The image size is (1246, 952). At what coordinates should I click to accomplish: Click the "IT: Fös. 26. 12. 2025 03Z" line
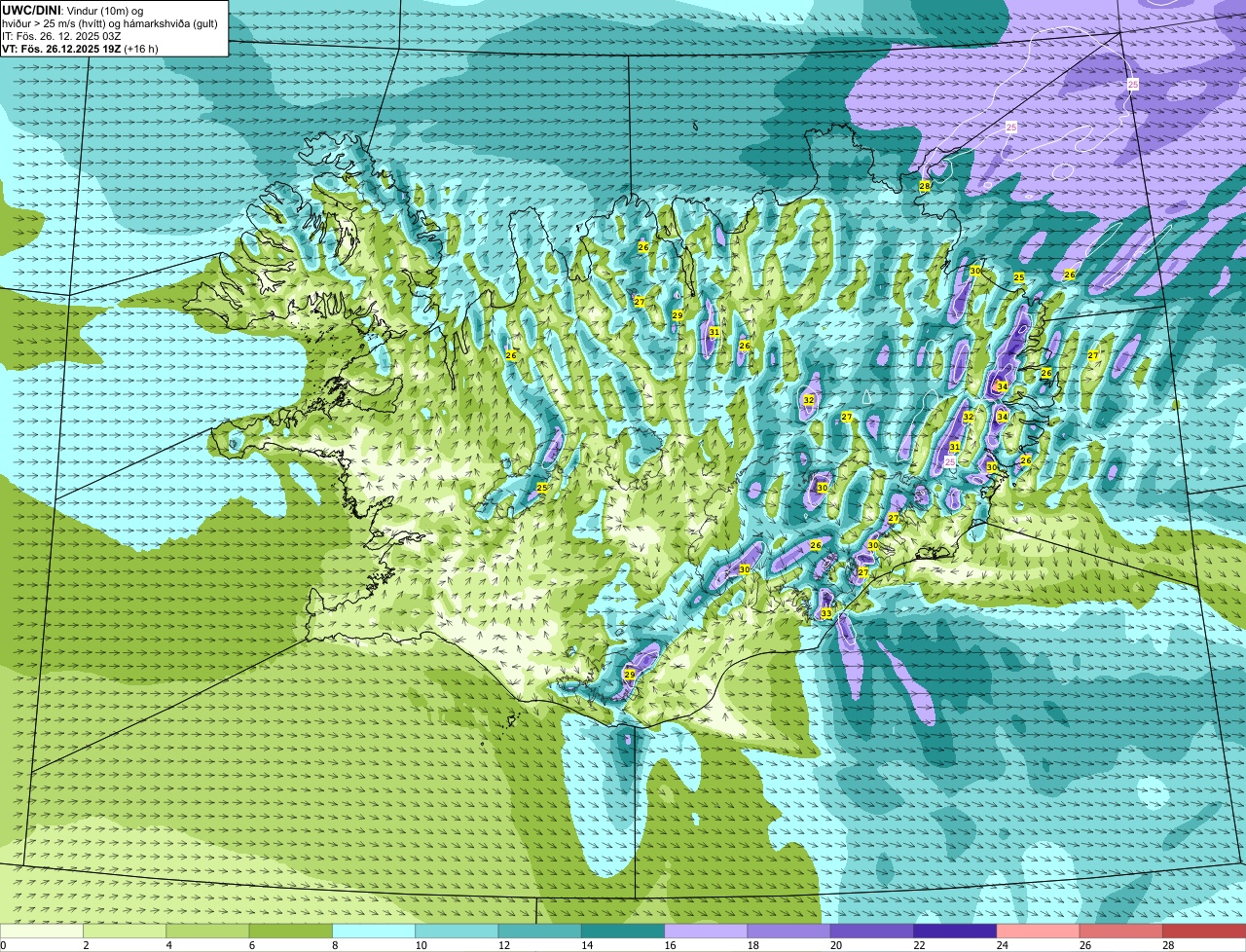(x=59, y=35)
